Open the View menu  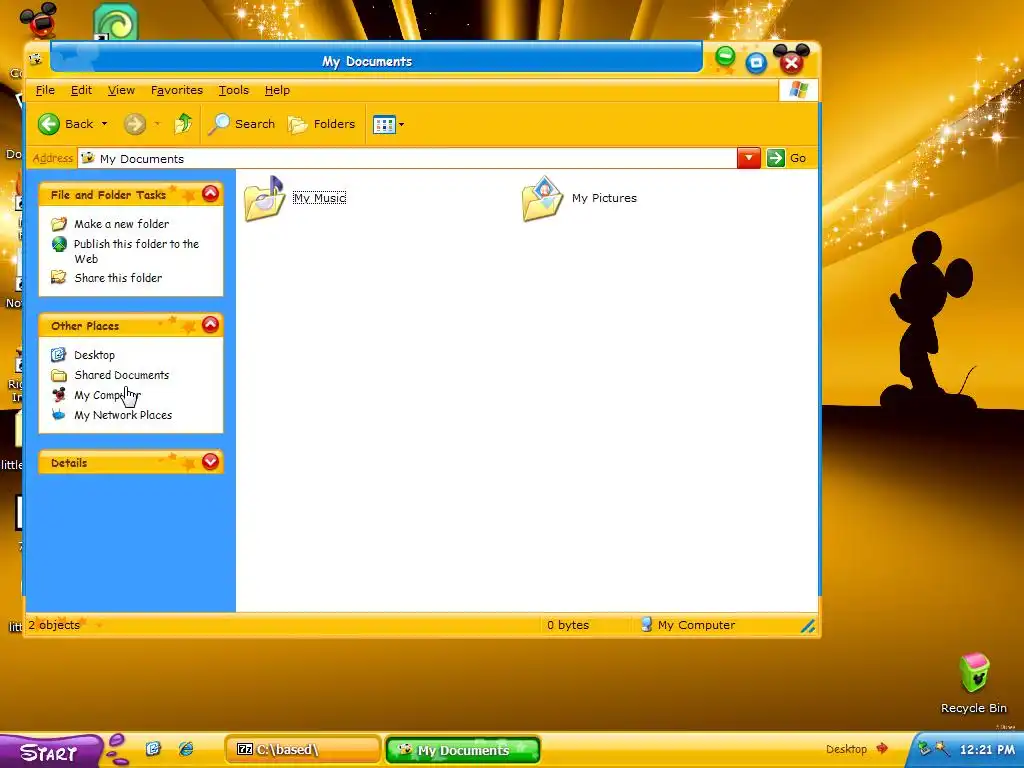tap(121, 90)
